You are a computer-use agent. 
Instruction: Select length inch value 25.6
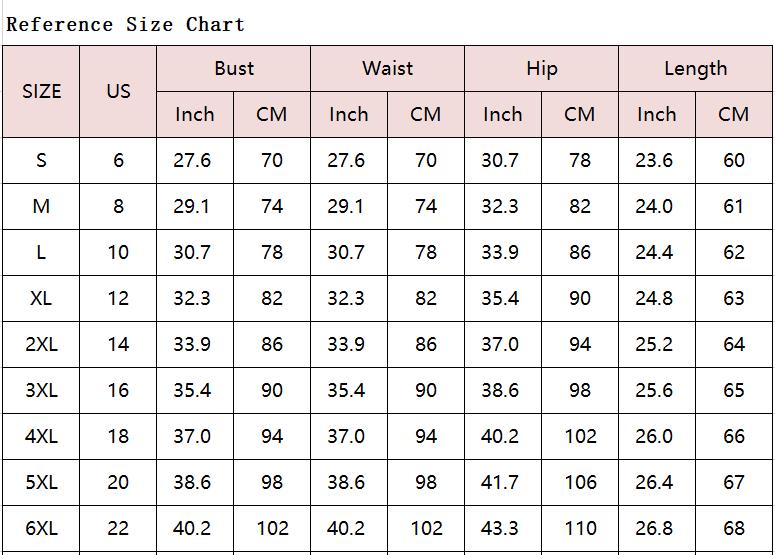point(657,390)
